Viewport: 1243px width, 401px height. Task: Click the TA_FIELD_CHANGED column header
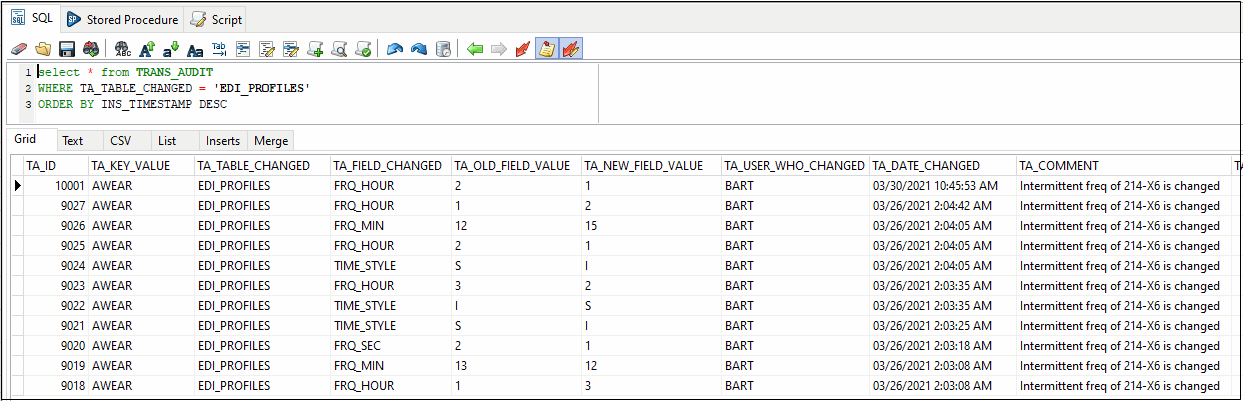[387, 166]
